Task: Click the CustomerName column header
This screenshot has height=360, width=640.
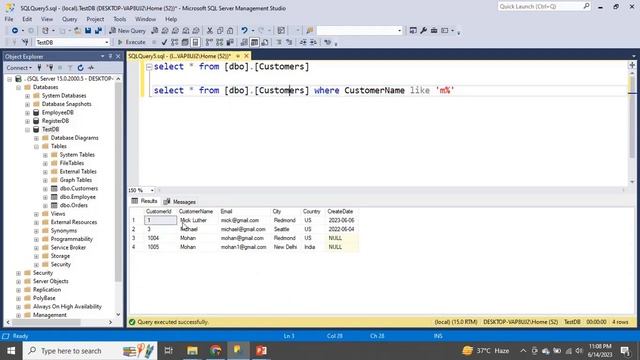Action: [196, 211]
